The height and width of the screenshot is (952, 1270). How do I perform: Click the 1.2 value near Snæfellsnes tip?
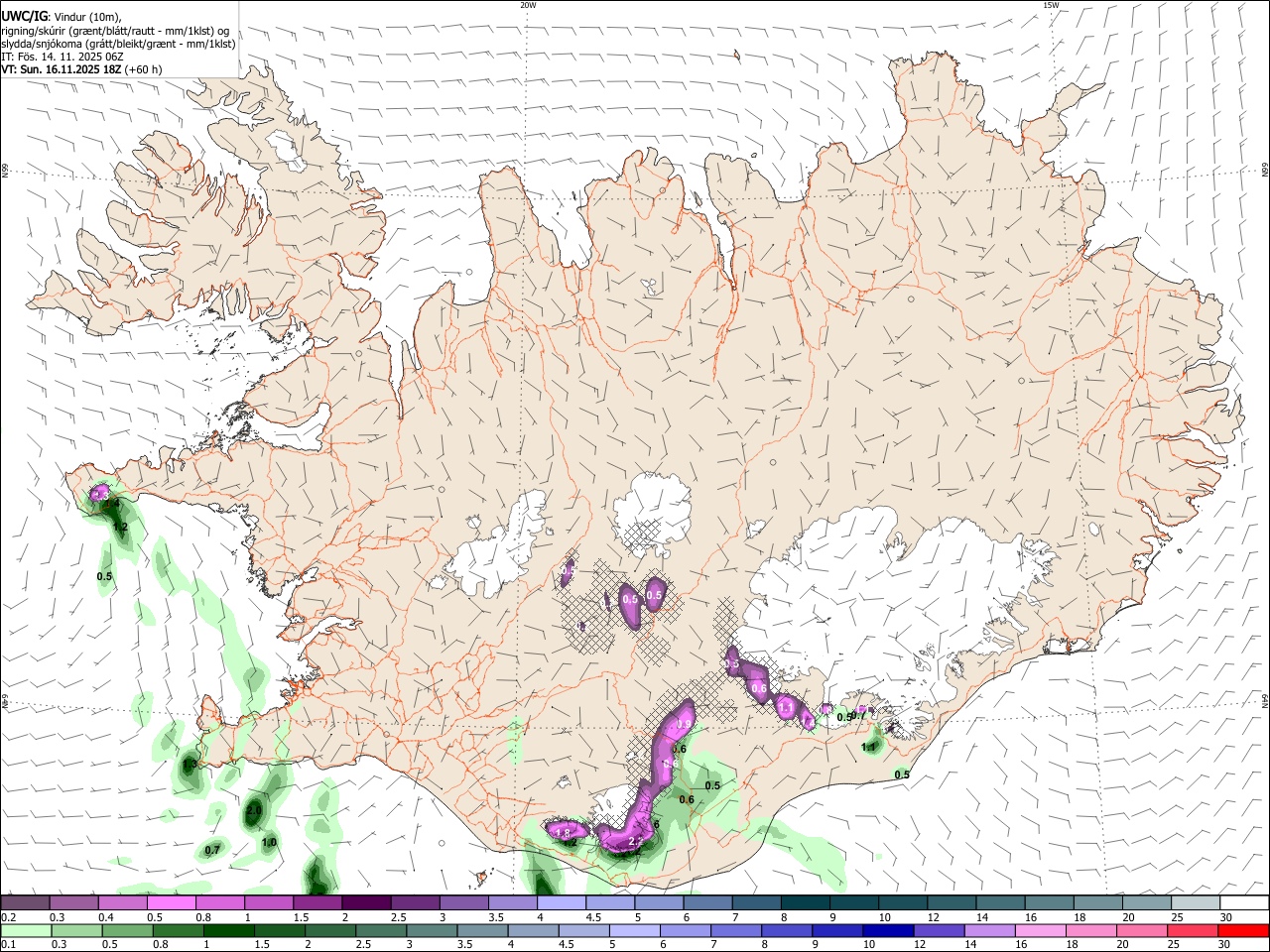(x=120, y=527)
